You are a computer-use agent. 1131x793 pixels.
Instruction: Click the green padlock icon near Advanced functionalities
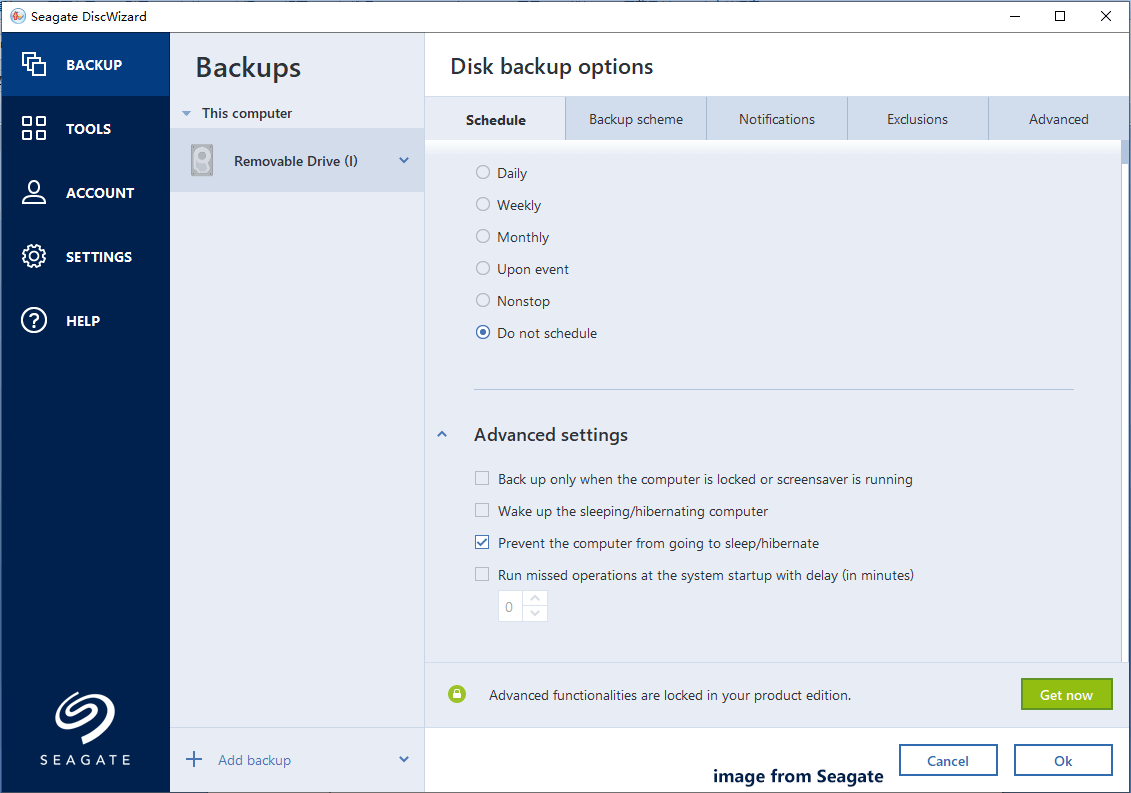(457, 693)
